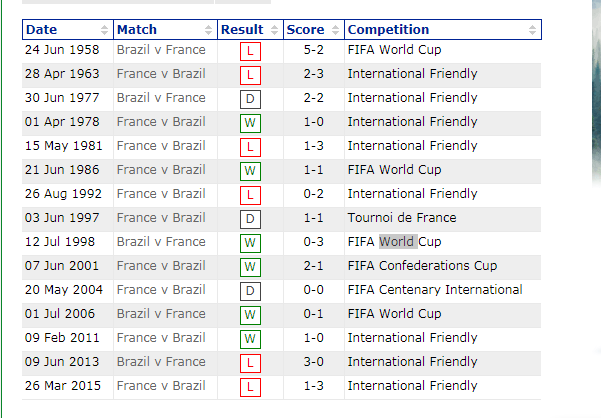Screen dimensions: 601x418
Task: Click the FIFA Confederations Cup competition text
Action: [422, 266]
